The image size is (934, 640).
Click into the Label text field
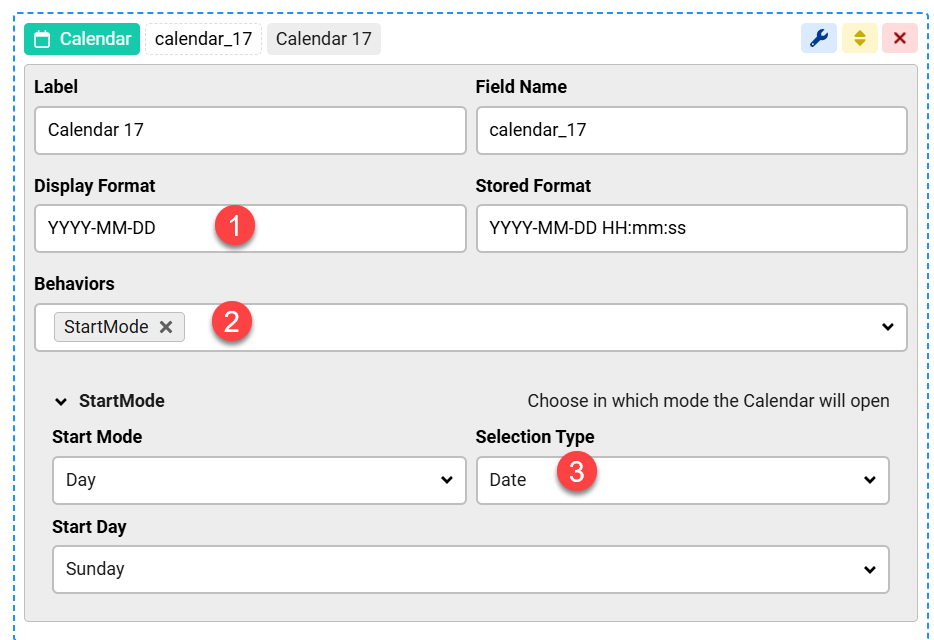click(x=250, y=130)
